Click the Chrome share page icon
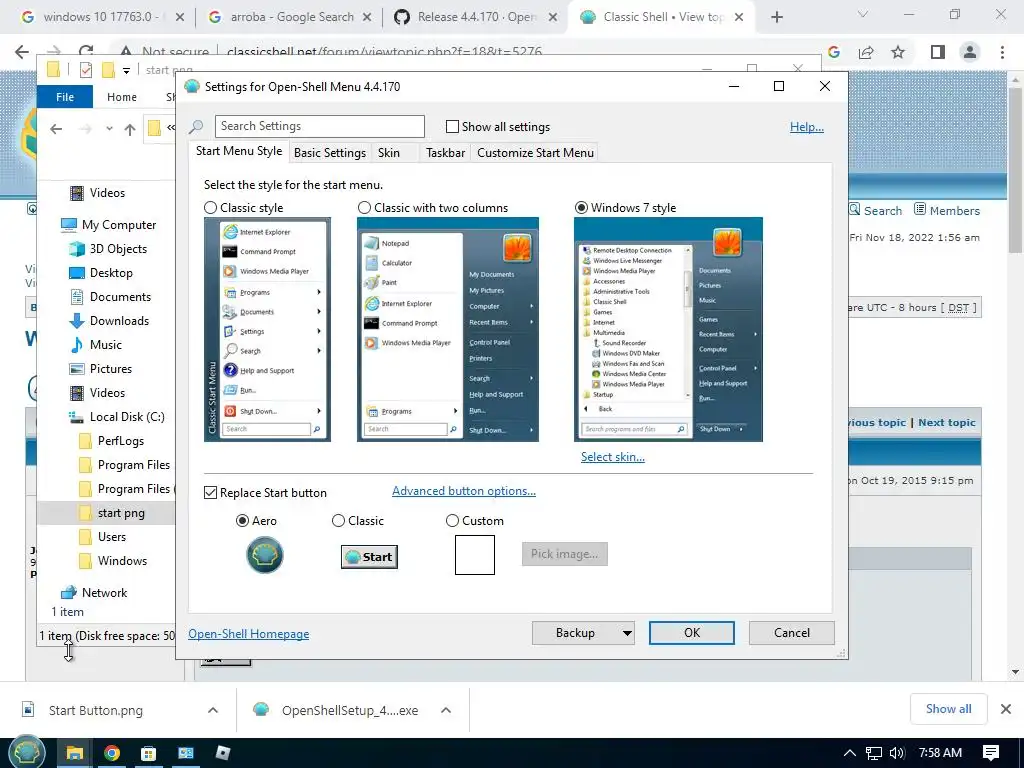This screenshot has height=768, width=1024. click(866, 52)
